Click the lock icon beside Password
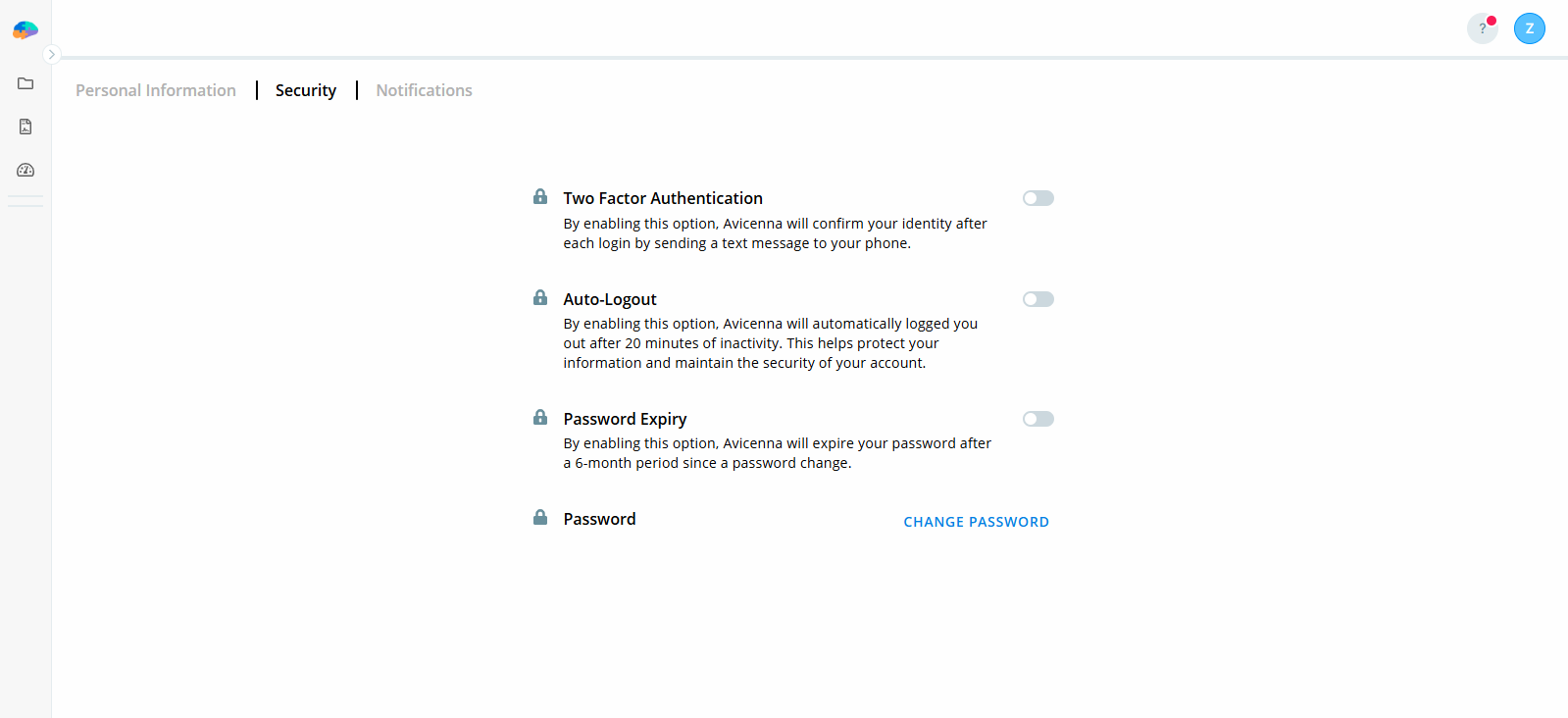The image size is (1568, 718). (540, 517)
